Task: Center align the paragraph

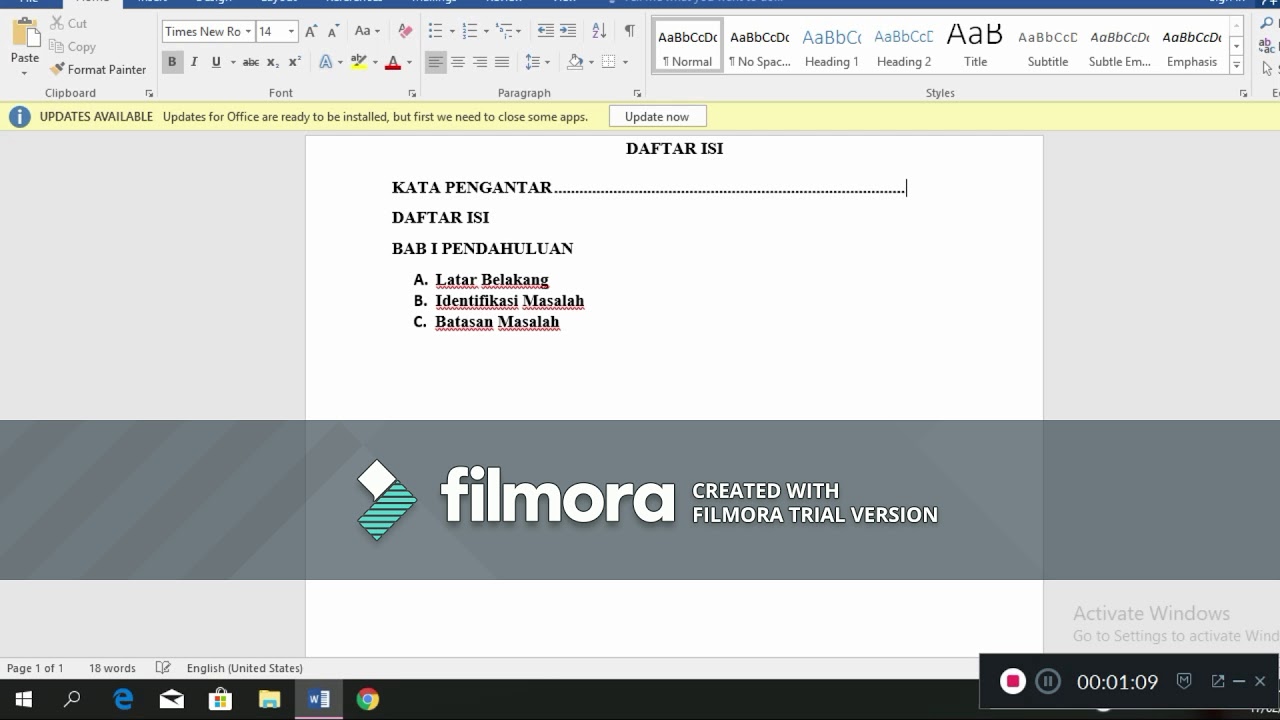Action: tap(457, 62)
